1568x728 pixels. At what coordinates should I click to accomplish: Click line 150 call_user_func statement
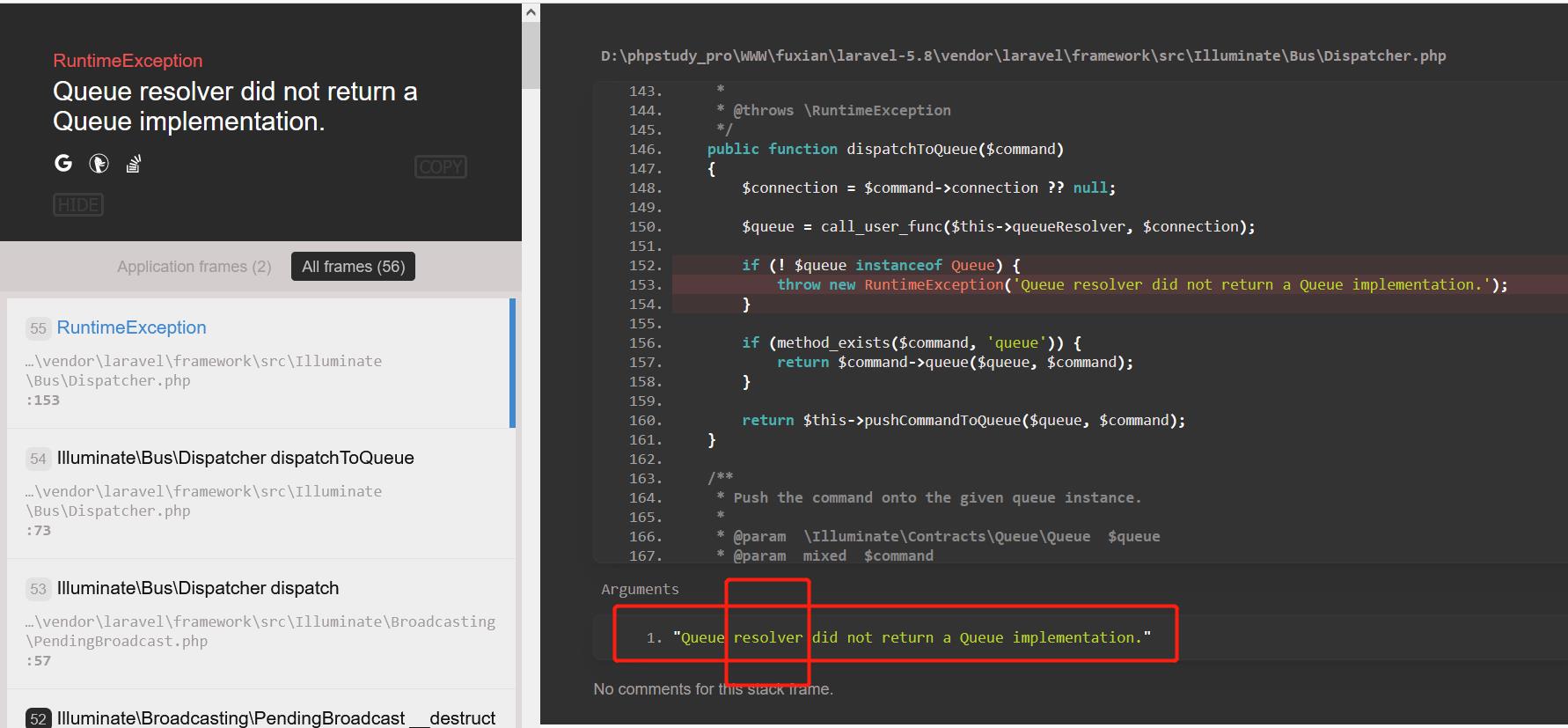tap(999, 226)
